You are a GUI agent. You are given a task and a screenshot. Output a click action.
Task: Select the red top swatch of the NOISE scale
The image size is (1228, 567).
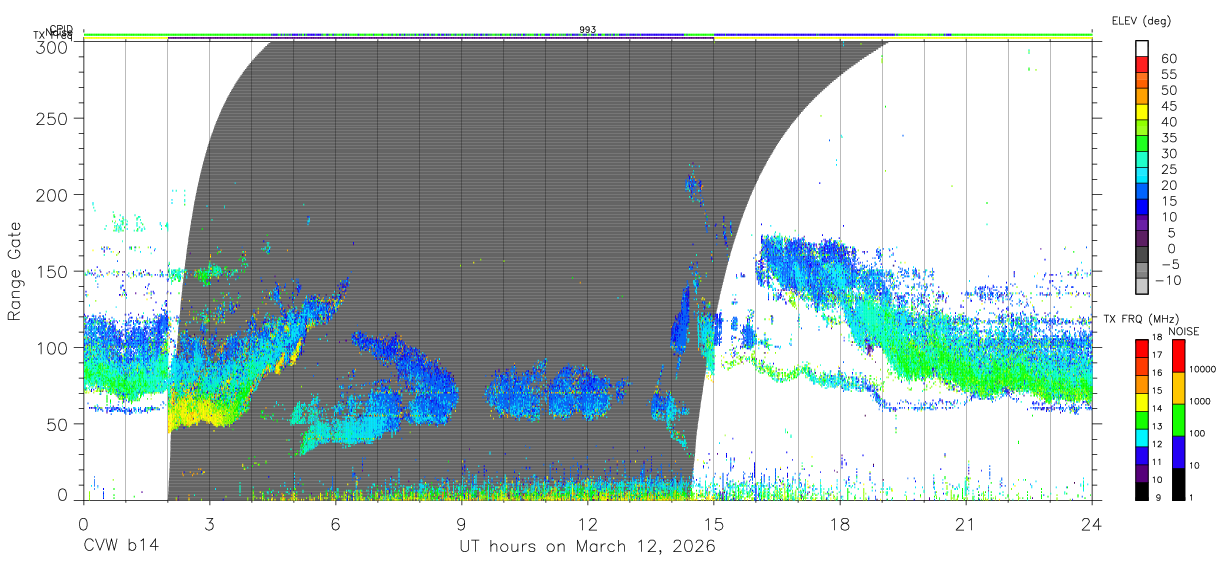pyautogui.click(x=1178, y=355)
